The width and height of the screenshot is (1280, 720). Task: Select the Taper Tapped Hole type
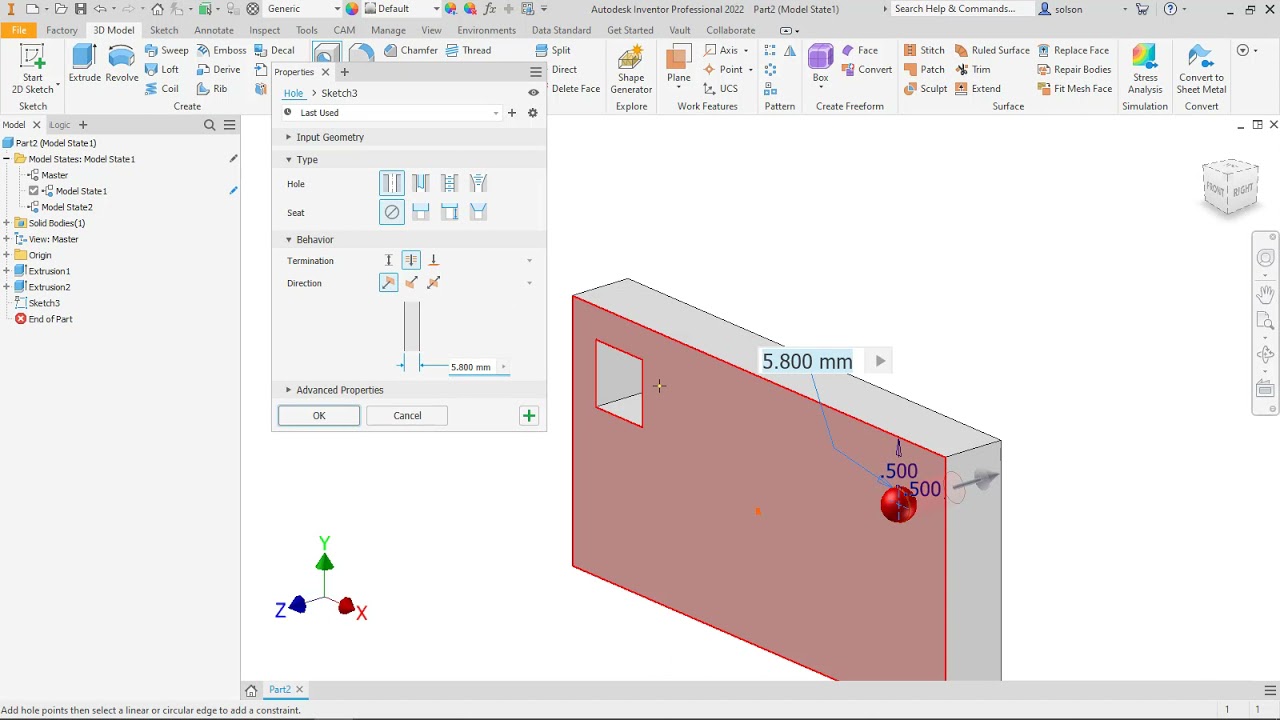pyautogui.click(x=479, y=183)
